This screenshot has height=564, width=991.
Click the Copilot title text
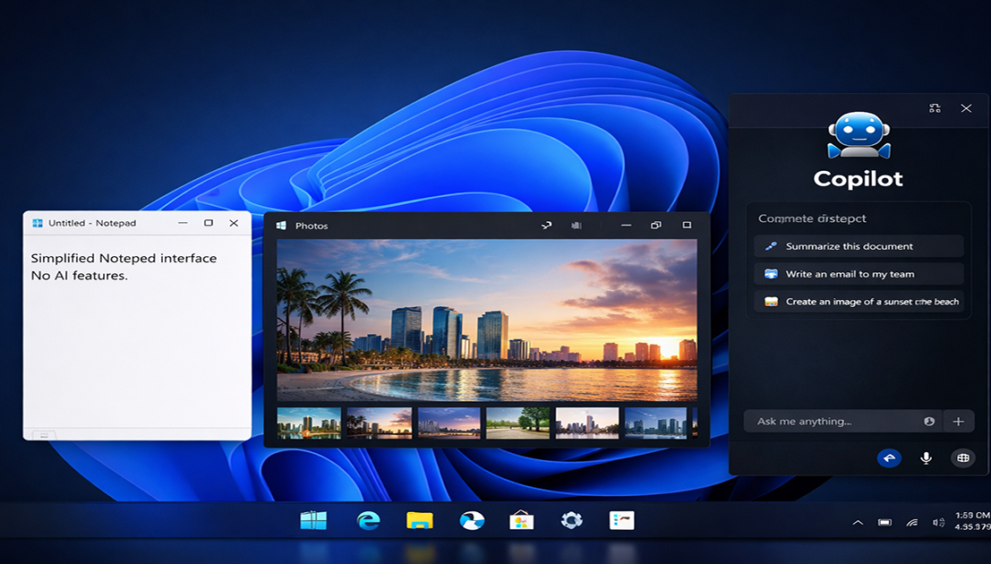click(x=858, y=179)
